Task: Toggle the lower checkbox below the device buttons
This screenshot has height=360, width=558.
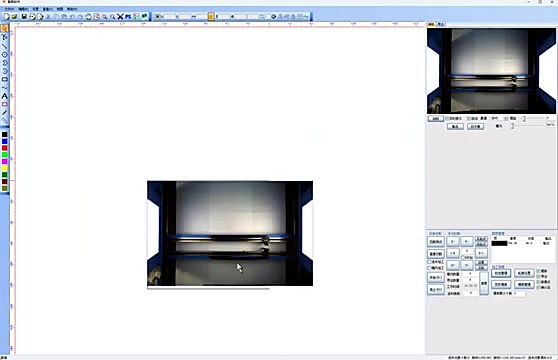Action: [x=430, y=268]
